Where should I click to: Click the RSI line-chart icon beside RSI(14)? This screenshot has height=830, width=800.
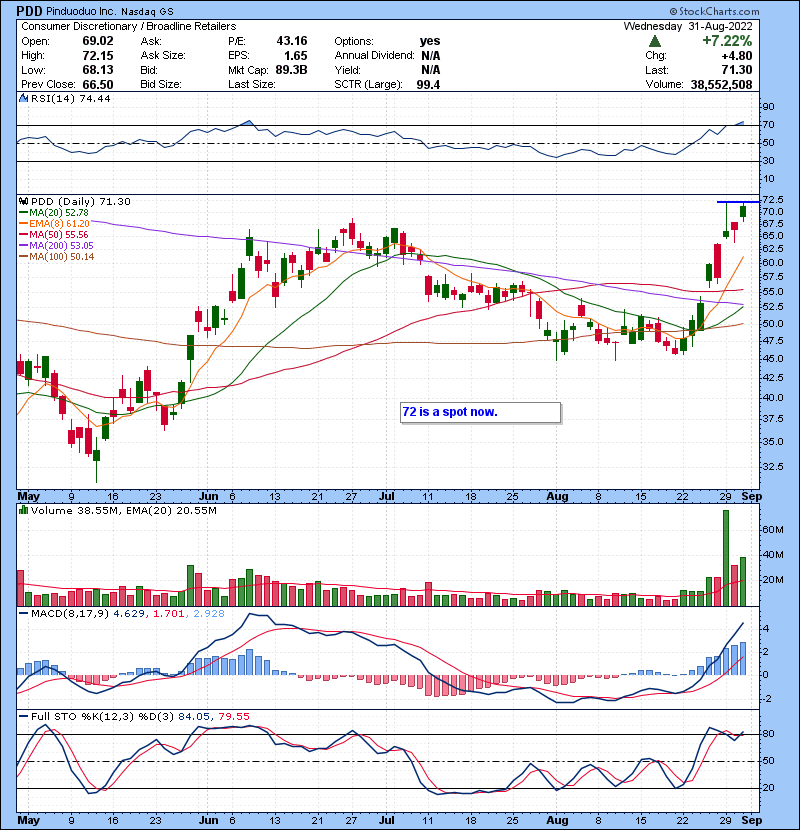tap(23, 98)
